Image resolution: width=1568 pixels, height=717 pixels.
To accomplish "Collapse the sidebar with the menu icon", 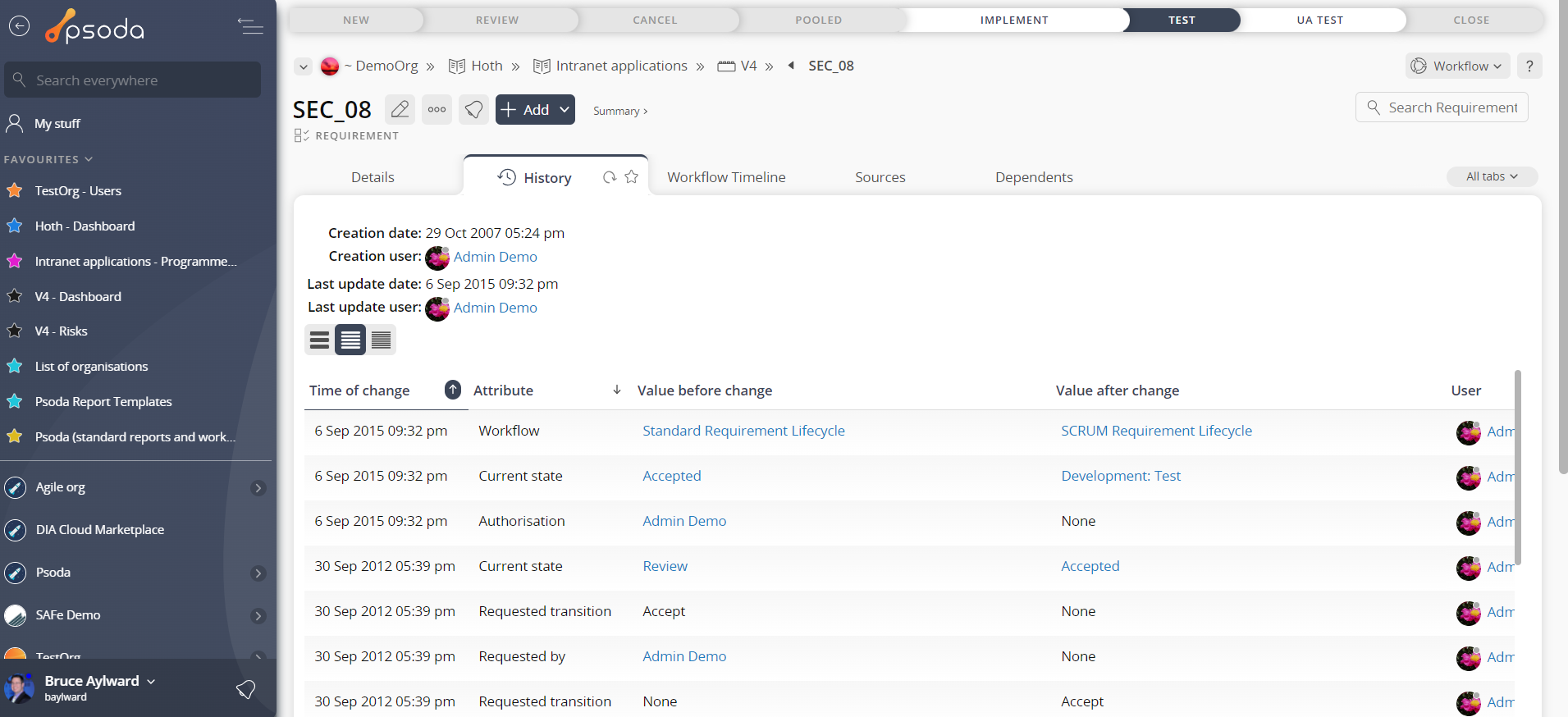I will (250, 26).
